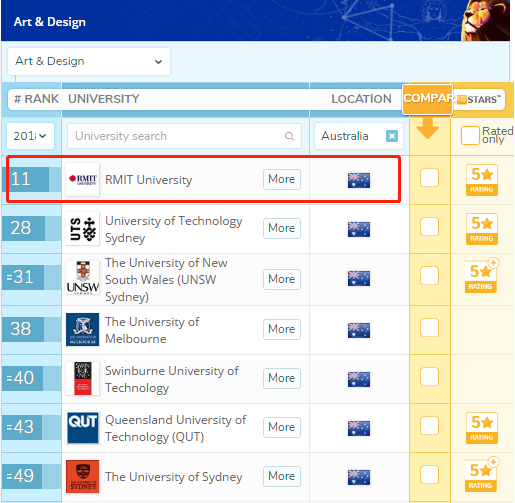
Task: Click More button for University of Melbourne
Action: click(282, 329)
